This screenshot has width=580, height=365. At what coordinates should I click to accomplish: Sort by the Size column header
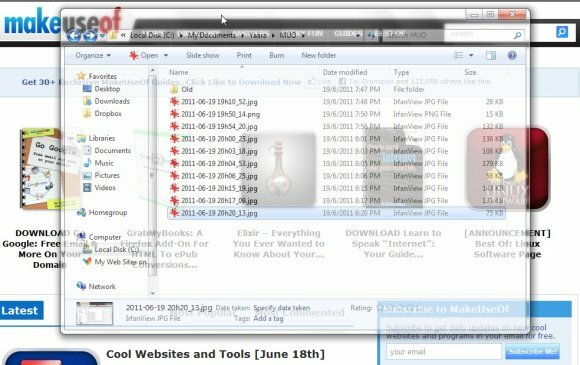[x=471, y=72]
